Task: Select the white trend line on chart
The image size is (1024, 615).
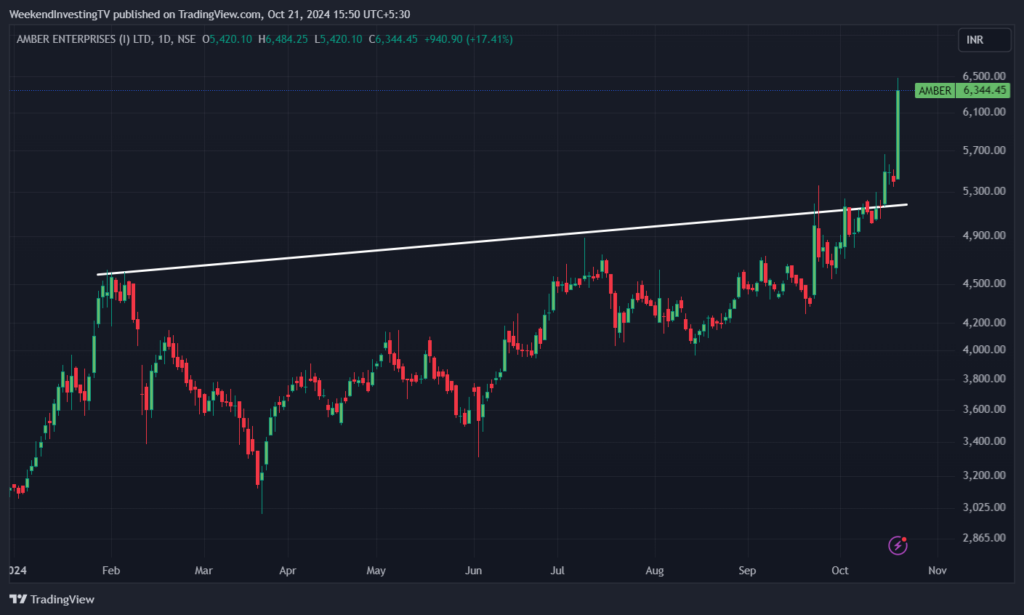Action: pos(502,240)
